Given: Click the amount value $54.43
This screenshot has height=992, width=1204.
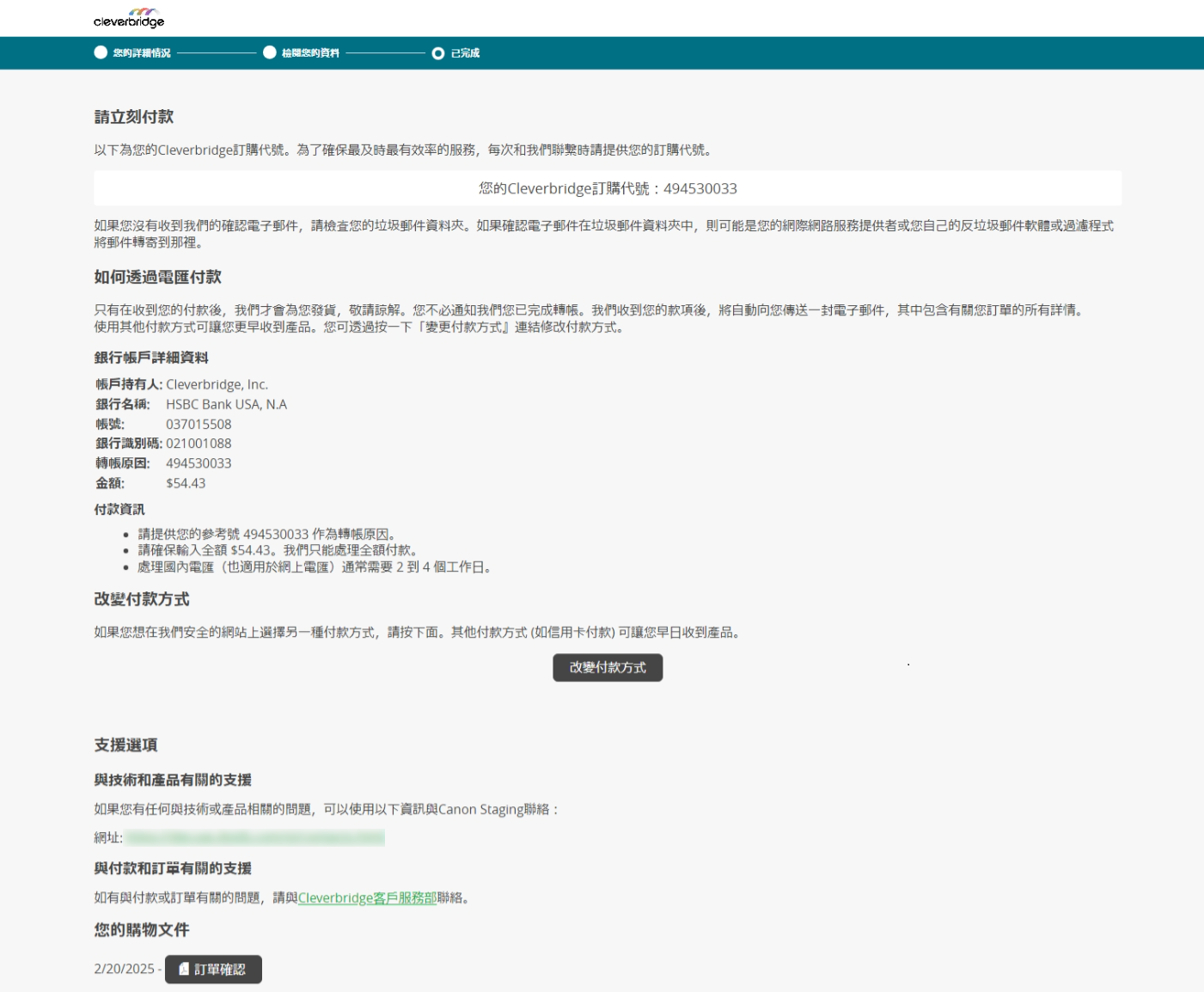Looking at the screenshot, I should point(186,483).
